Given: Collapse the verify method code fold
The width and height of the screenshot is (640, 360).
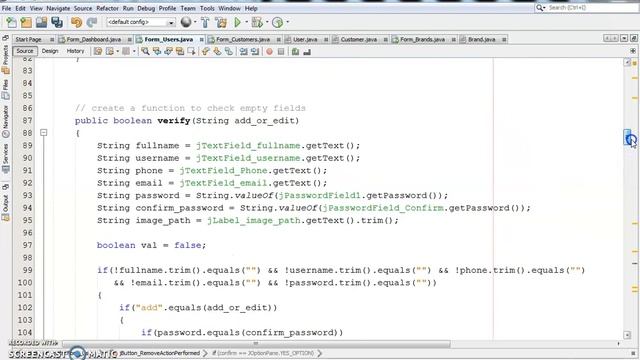Looking at the screenshot, I should [x=44, y=133].
